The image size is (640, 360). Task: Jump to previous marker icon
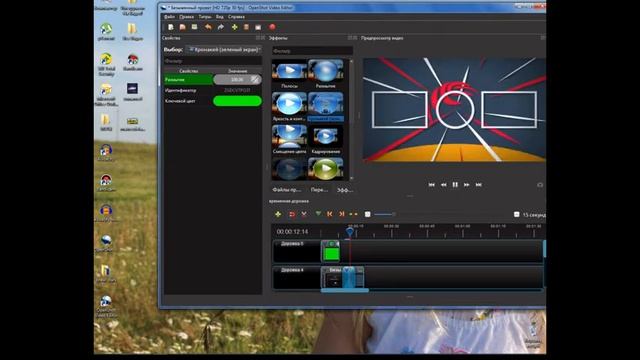point(330,214)
